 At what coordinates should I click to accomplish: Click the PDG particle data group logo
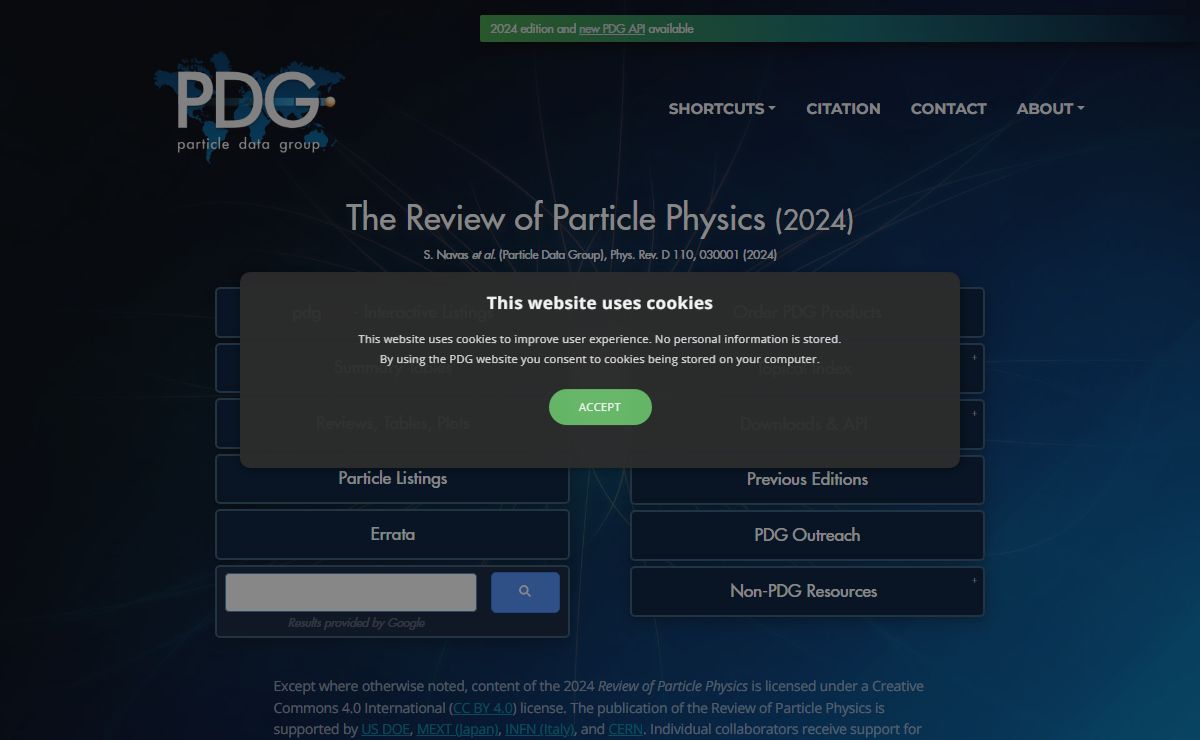250,108
